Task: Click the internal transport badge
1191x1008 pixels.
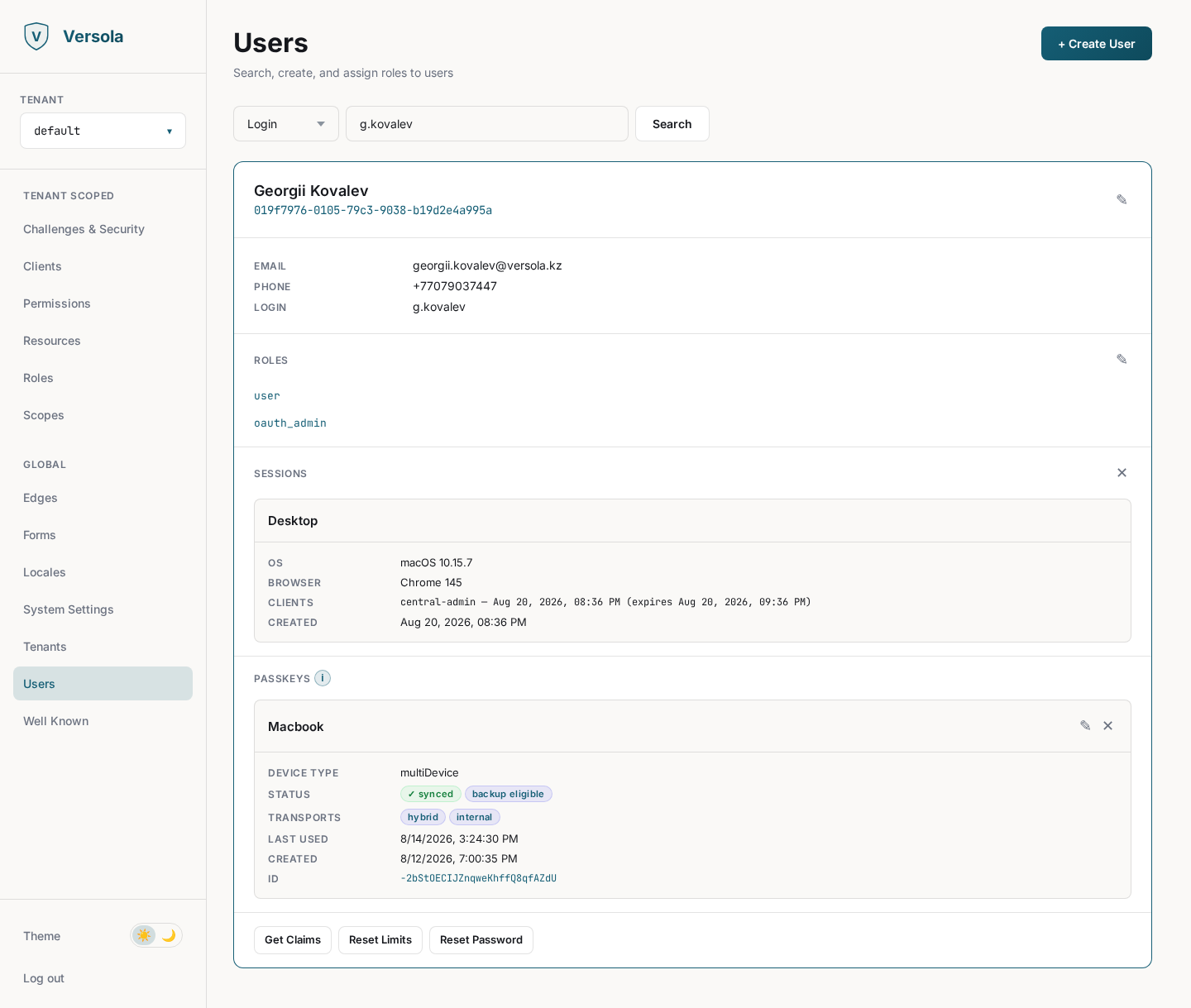Action: pyautogui.click(x=475, y=817)
